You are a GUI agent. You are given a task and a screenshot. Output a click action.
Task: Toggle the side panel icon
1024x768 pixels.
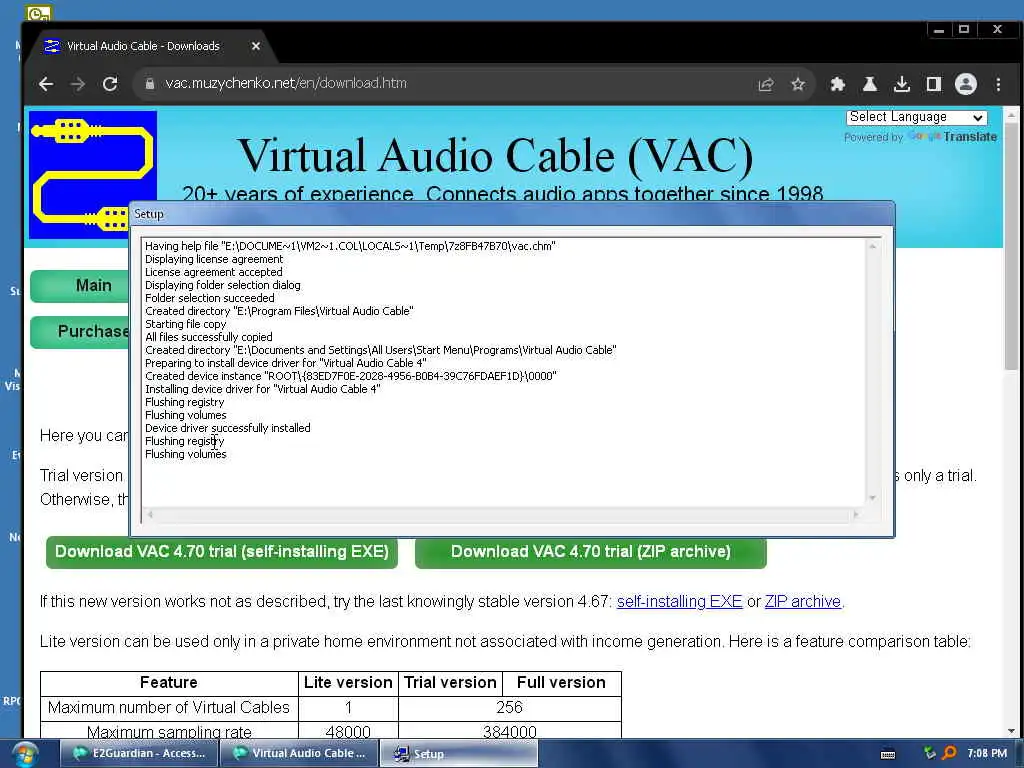[x=934, y=84]
